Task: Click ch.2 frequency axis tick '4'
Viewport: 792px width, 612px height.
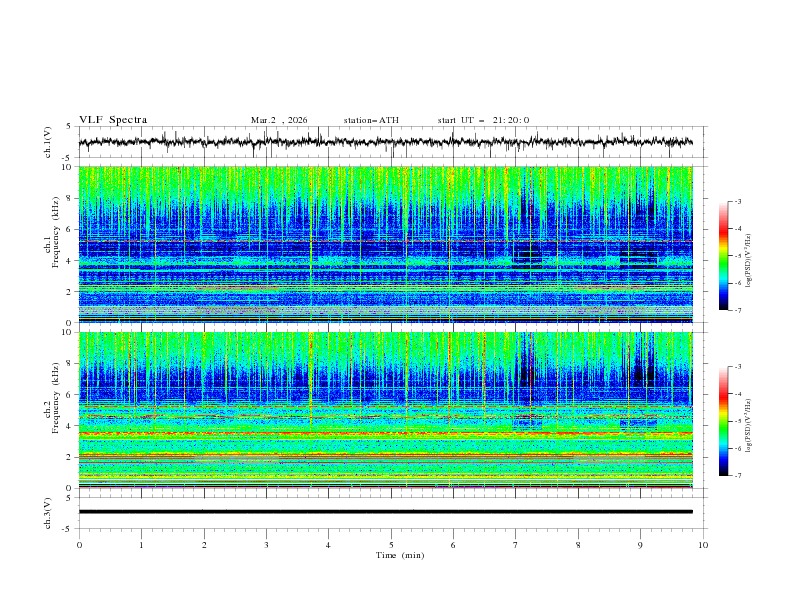Action: (x=69, y=426)
